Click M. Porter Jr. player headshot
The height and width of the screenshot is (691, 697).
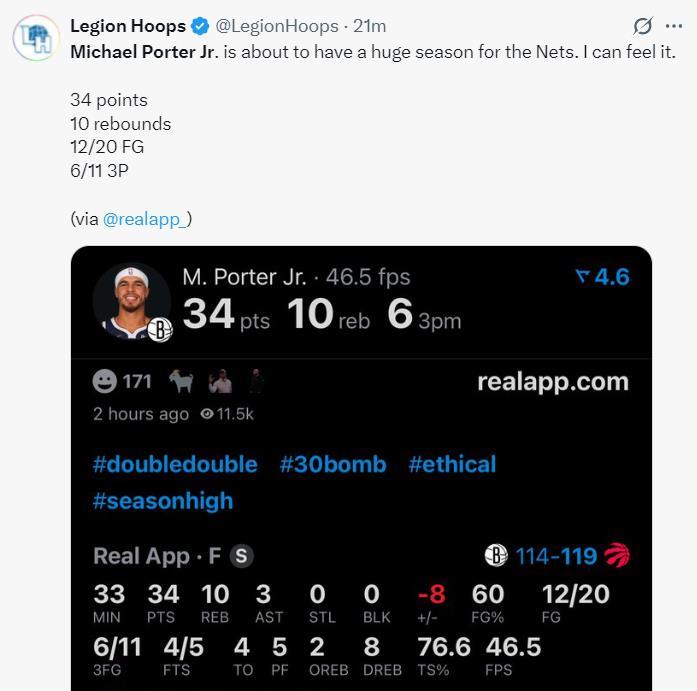131,300
